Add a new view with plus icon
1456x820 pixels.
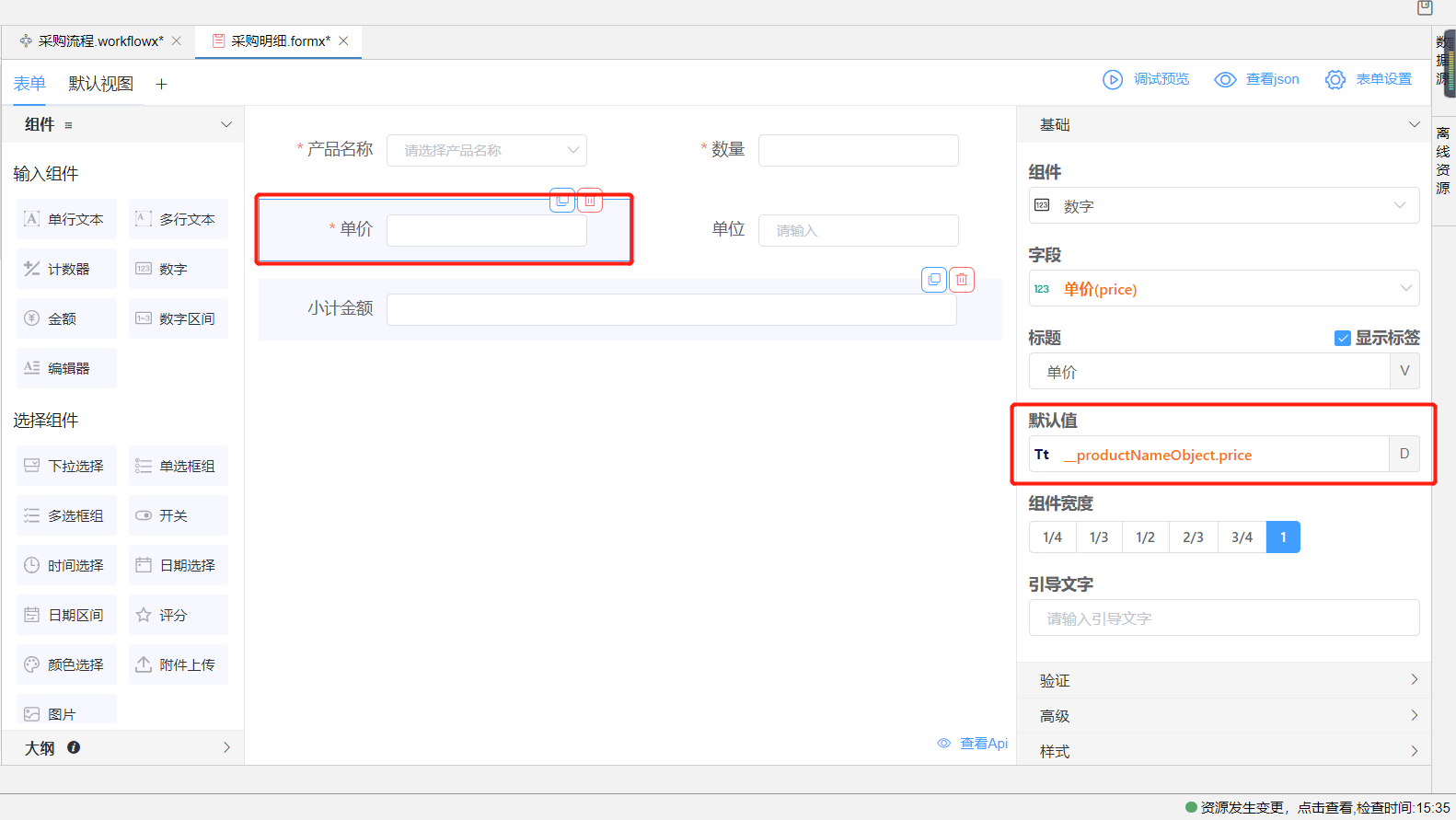pos(161,85)
